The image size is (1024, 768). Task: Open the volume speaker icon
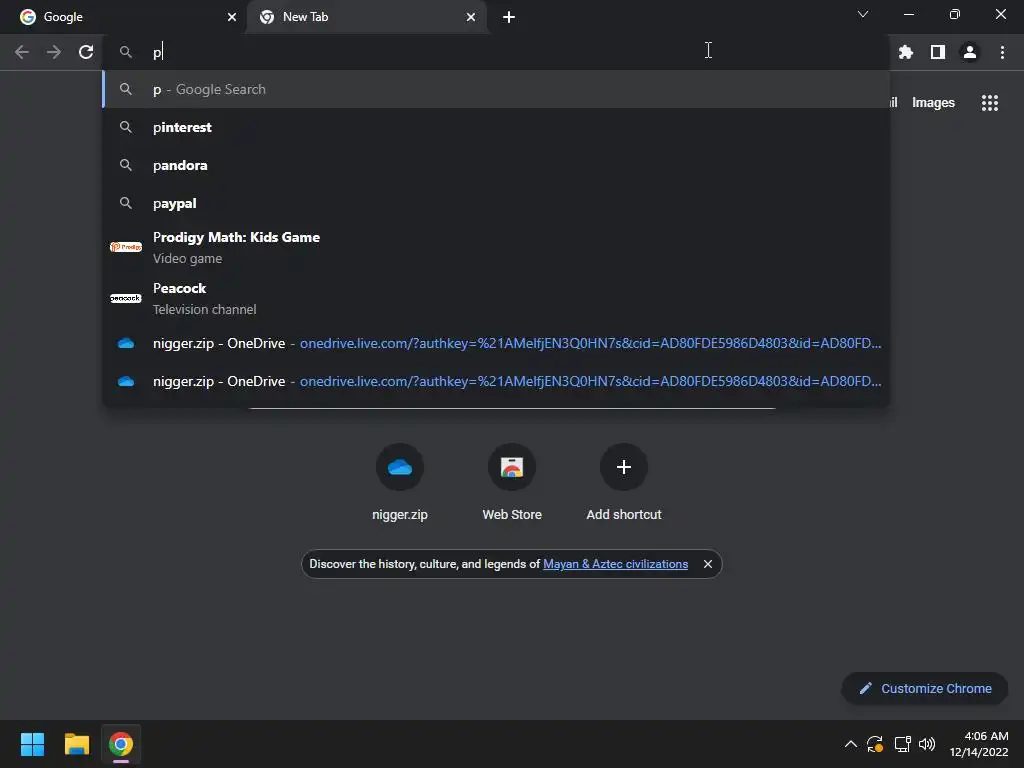[x=927, y=744]
